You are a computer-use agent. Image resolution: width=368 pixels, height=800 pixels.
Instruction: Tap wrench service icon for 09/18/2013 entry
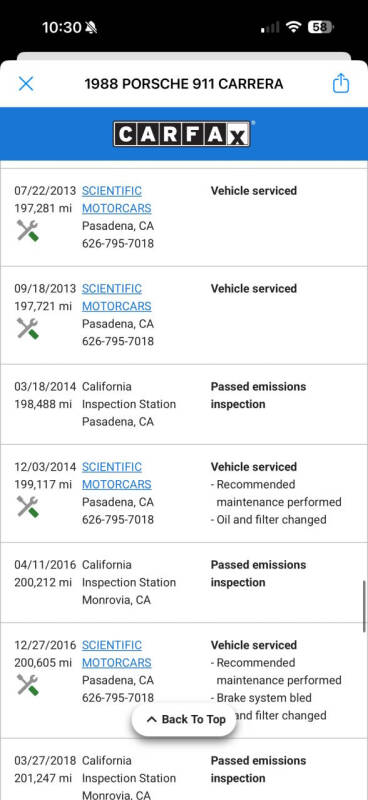[28, 328]
